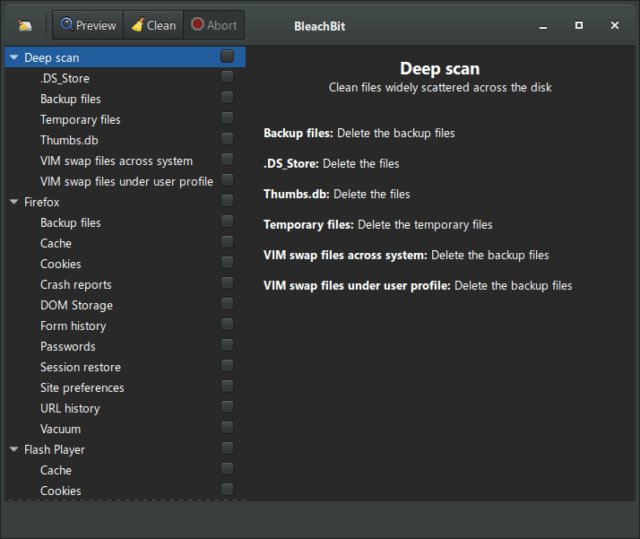Click the Preview button
640x539 pixels.
click(x=88, y=25)
